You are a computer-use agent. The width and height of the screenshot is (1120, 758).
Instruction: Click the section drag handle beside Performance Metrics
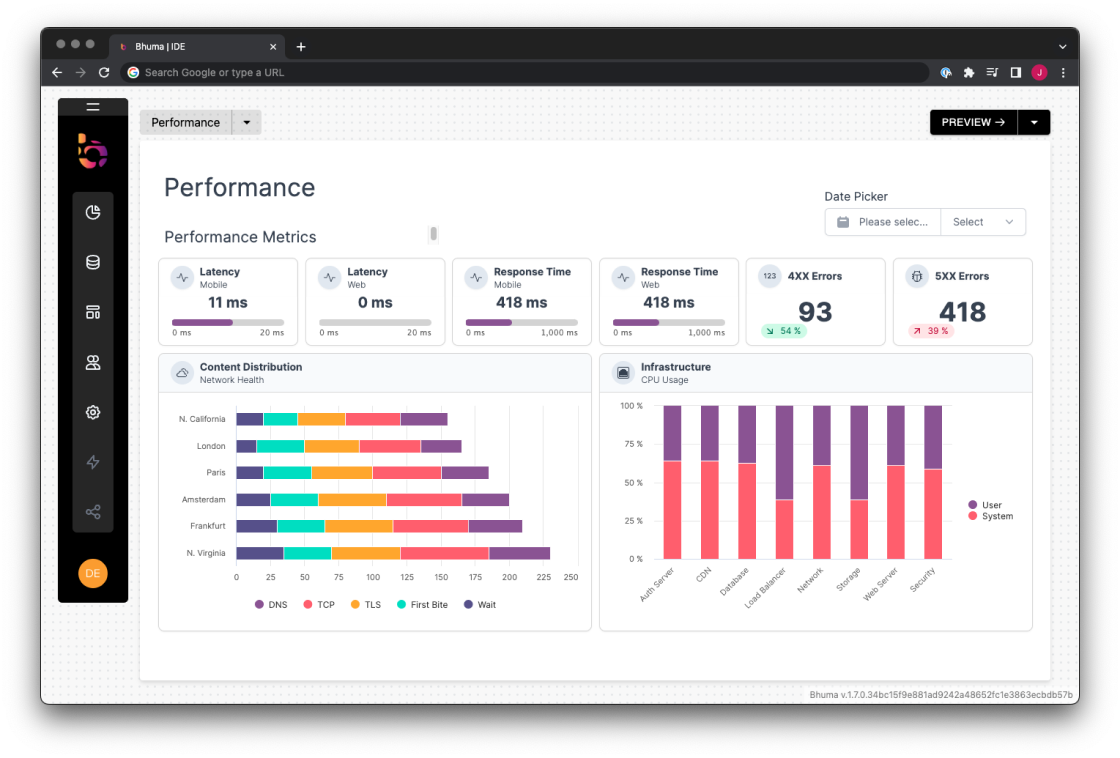(x=434, y=234)
